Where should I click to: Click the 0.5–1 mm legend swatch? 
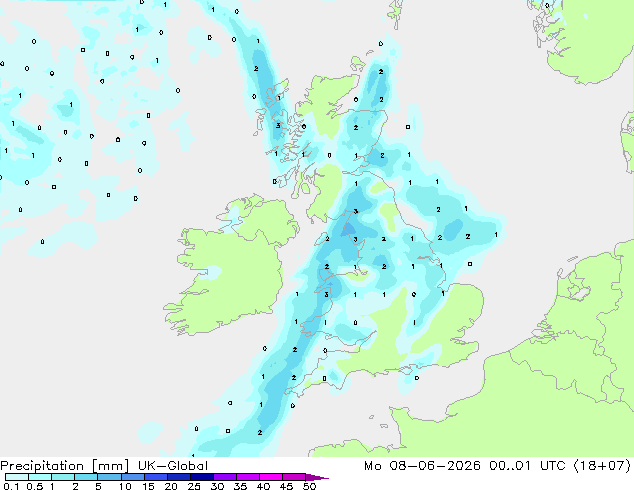40,477
